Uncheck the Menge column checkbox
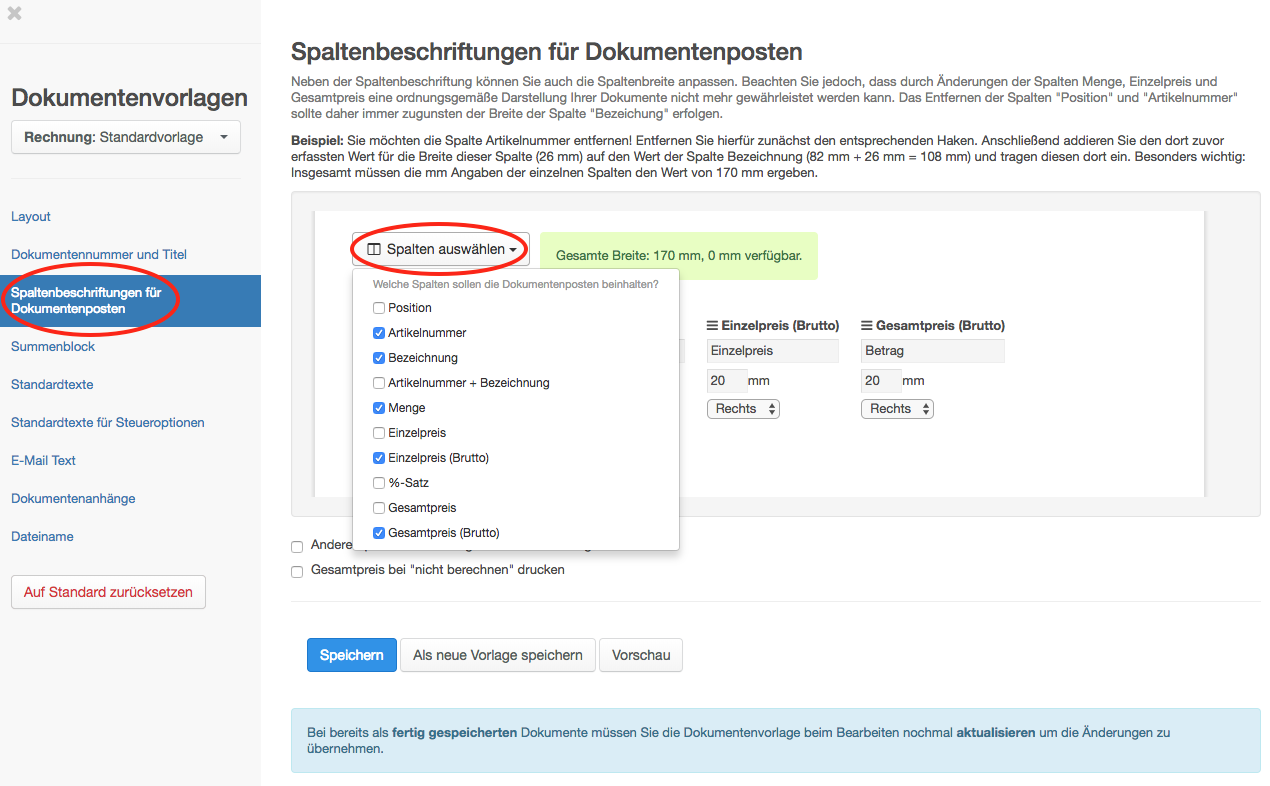This screenshot has height=786, width=1270. pyautogui.click(x=379, y=408)
